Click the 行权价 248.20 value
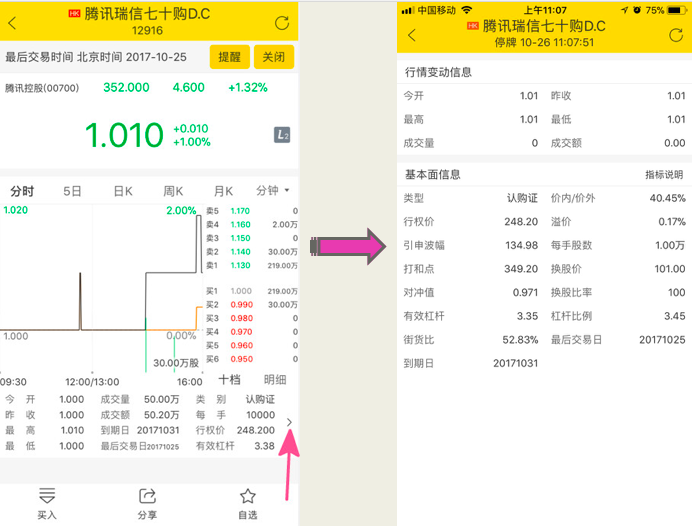 tap(521, 222)
